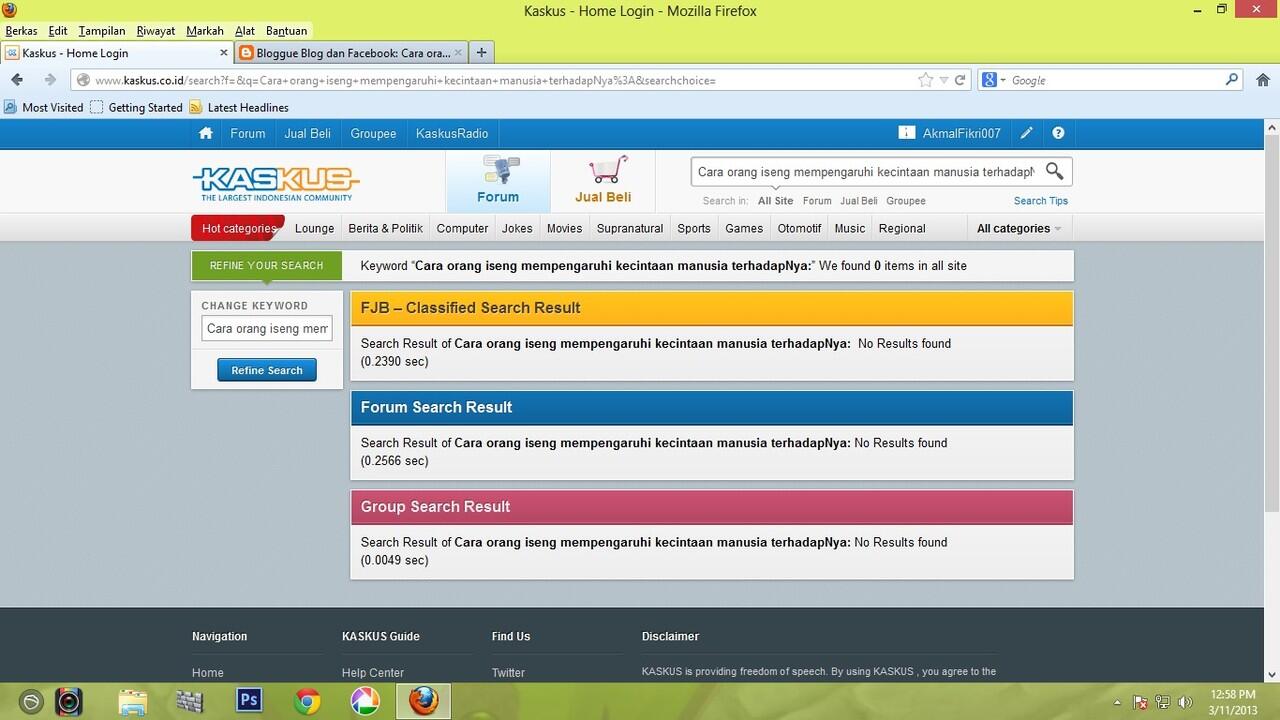This screenshot has width=1280, height=720.
Task: Open the Bantuan menu
Action: 286,31
